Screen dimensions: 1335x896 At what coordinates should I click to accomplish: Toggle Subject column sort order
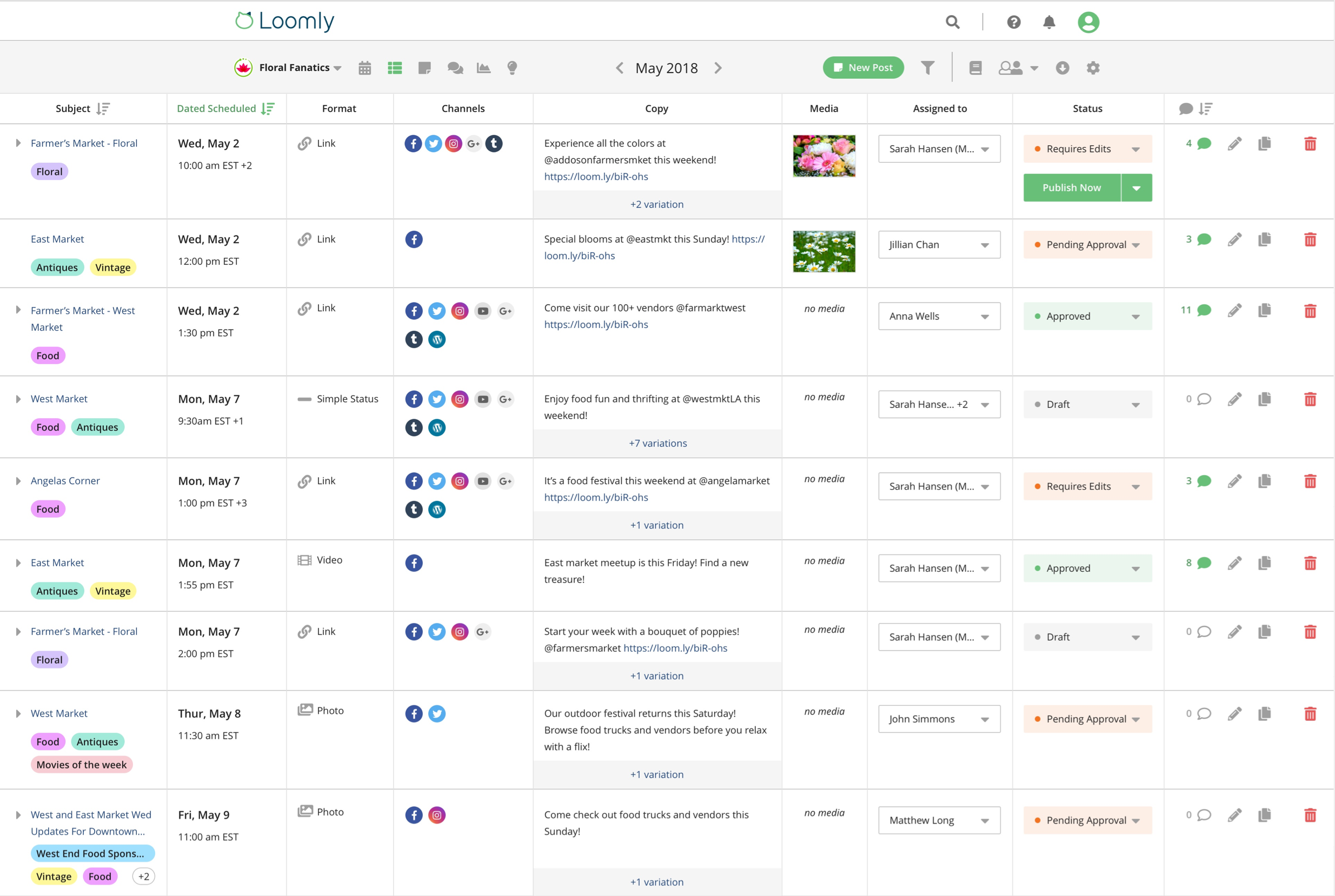(103, 109)
